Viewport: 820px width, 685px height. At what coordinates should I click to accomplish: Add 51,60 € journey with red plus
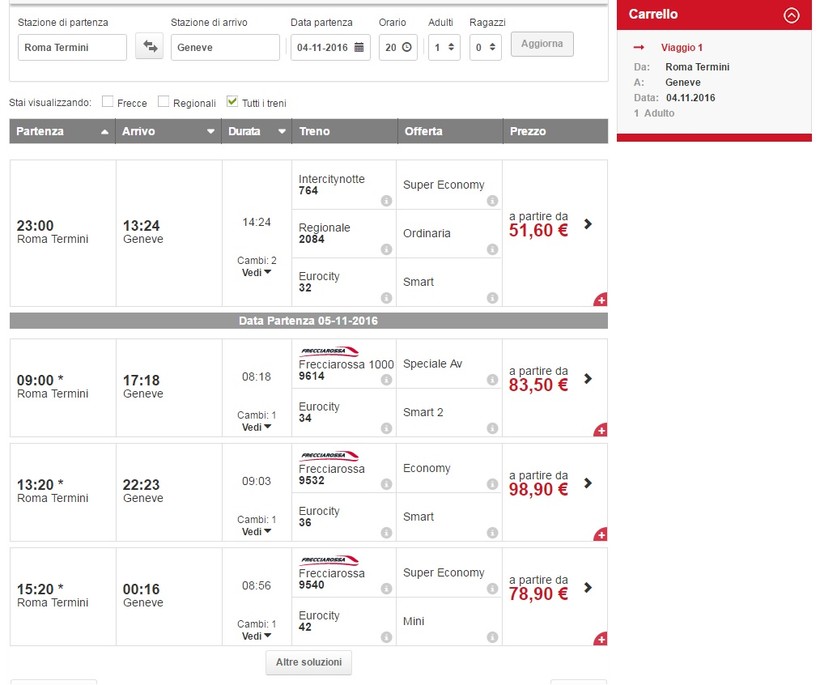coord(600,299)
